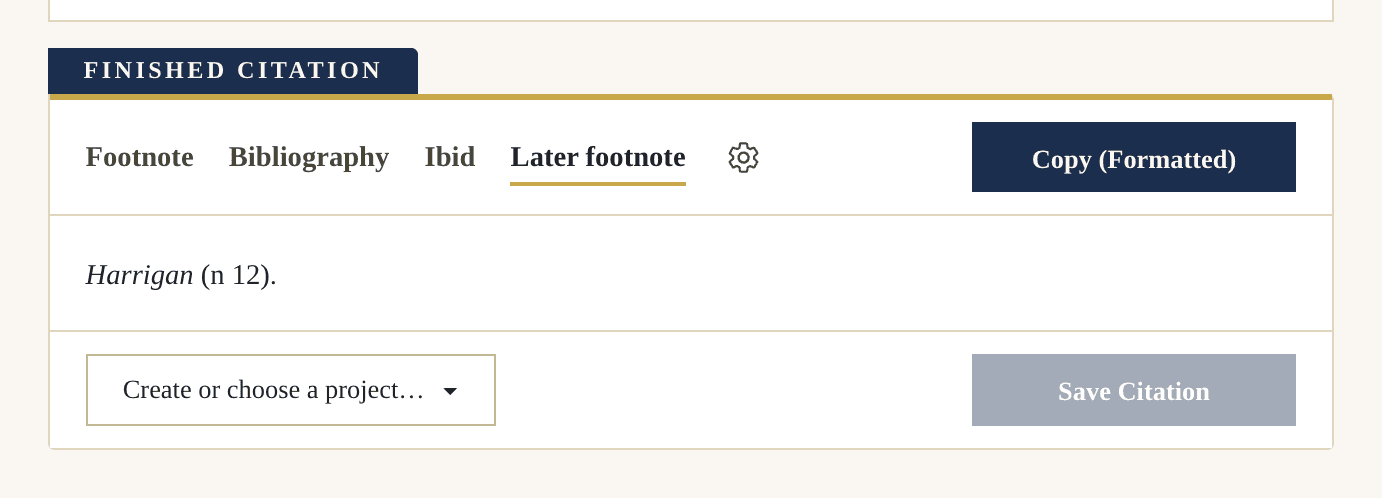Open citation settings via the gear icon
The width and height of the screenshot is (1382, 498).
pyautogui.click(x=743, y=157)
